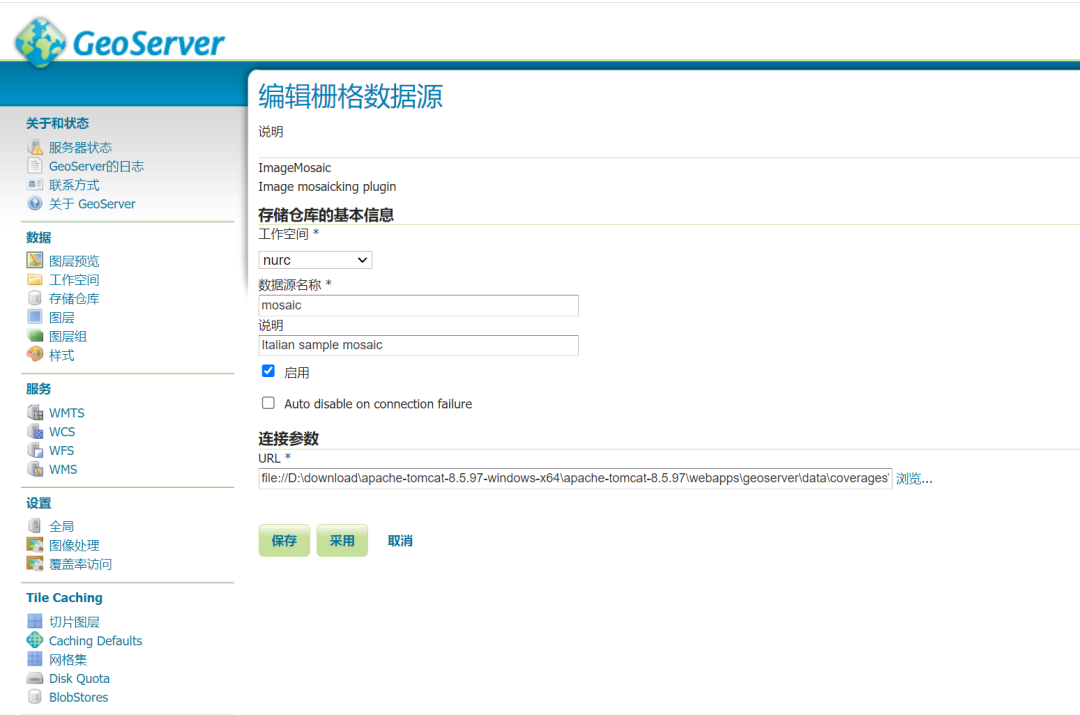The width and height of the screenshot is (1080, 715).
Task: Open 切片图层 link
Action: tap(74, 622)
